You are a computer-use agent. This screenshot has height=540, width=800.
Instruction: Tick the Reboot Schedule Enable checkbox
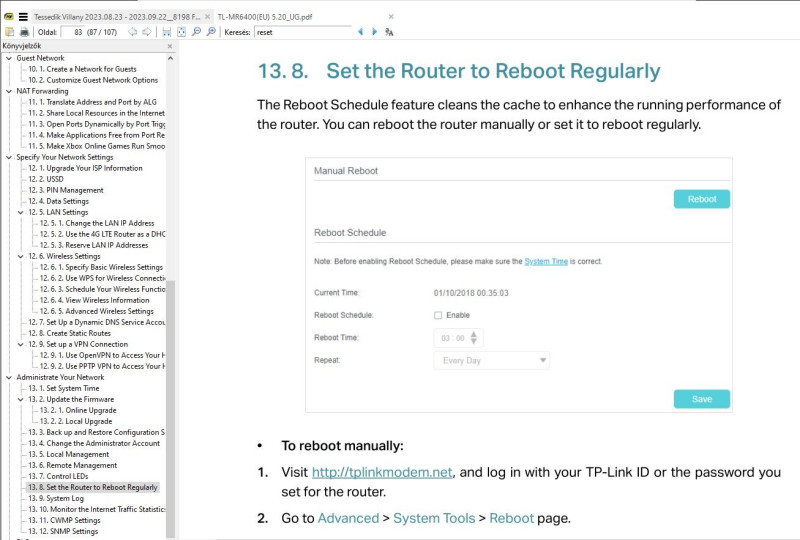tap(438, 315)
